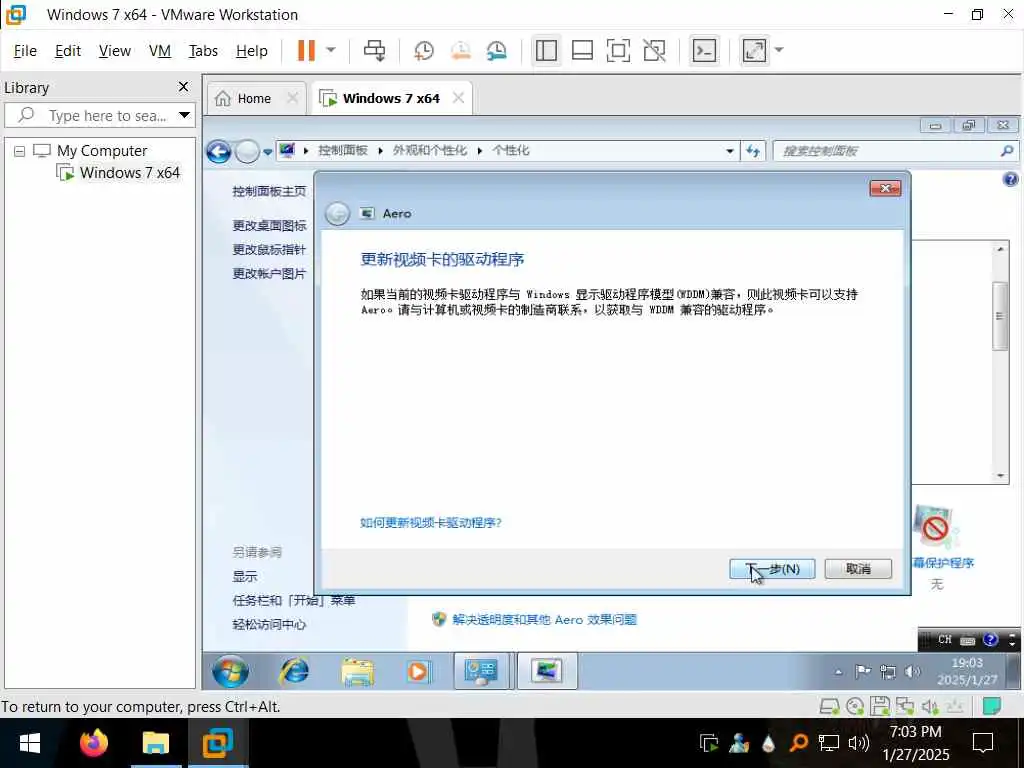Open the Windows 7 Start orb
The width and height of the screenshot is (1024, 768).
coord(230,671)
